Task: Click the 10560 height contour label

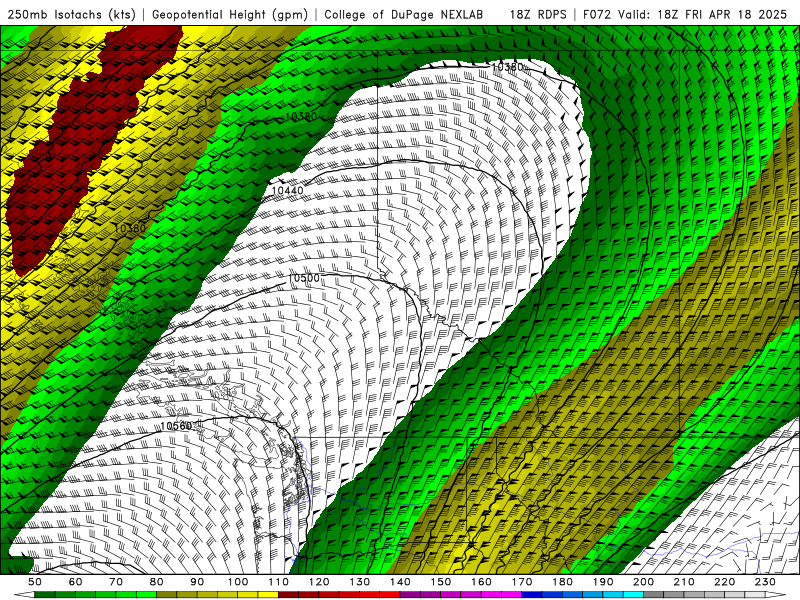Action: (176, 426)
